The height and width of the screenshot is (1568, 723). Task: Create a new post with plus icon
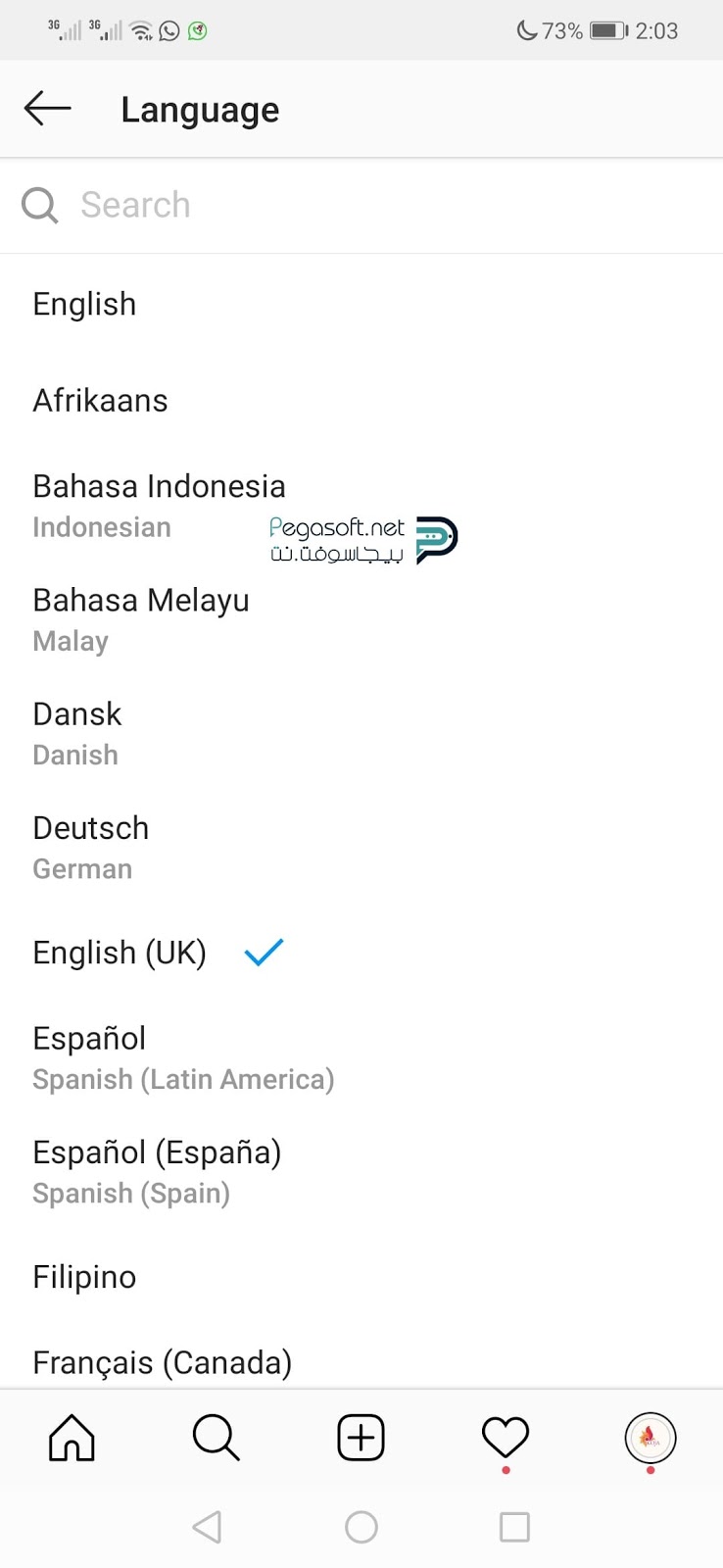click(361, 1438)
